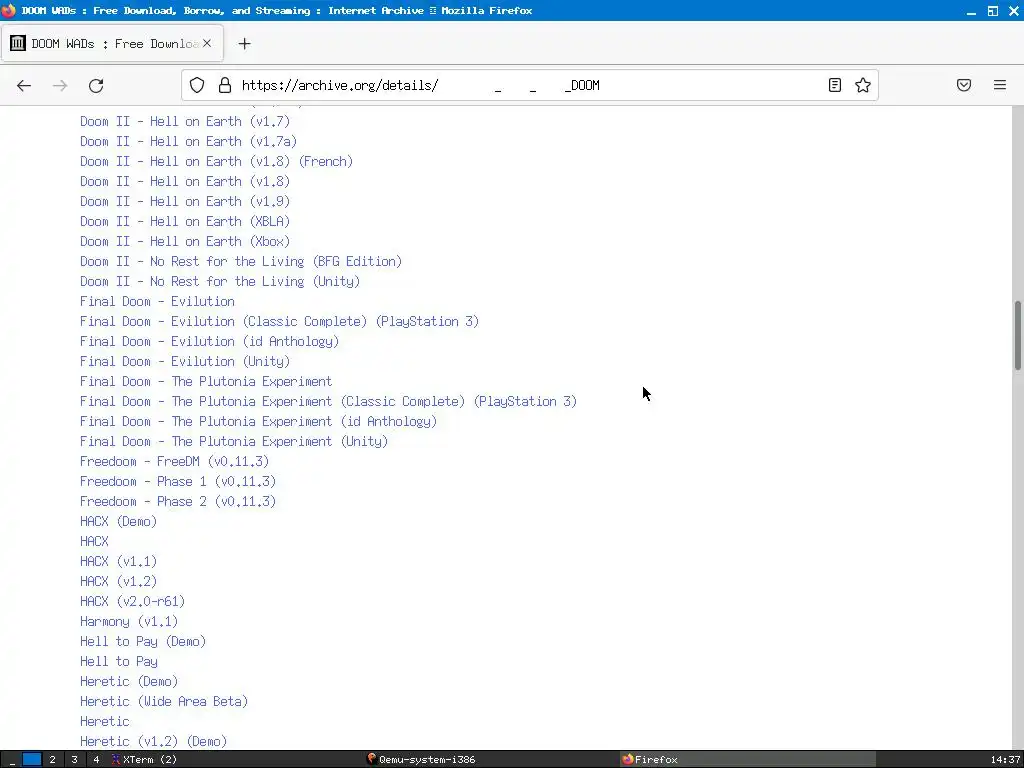Switch to workspace 3 in taskbar
This screenshot has height=768, width=1024.
(x=74, y=760)
